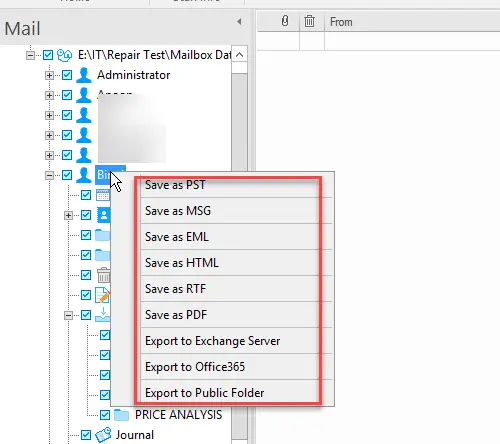Select the E:\IT\Repair Test mailbox database
This screenshot has width=500, height=444.
click(154, 55)
